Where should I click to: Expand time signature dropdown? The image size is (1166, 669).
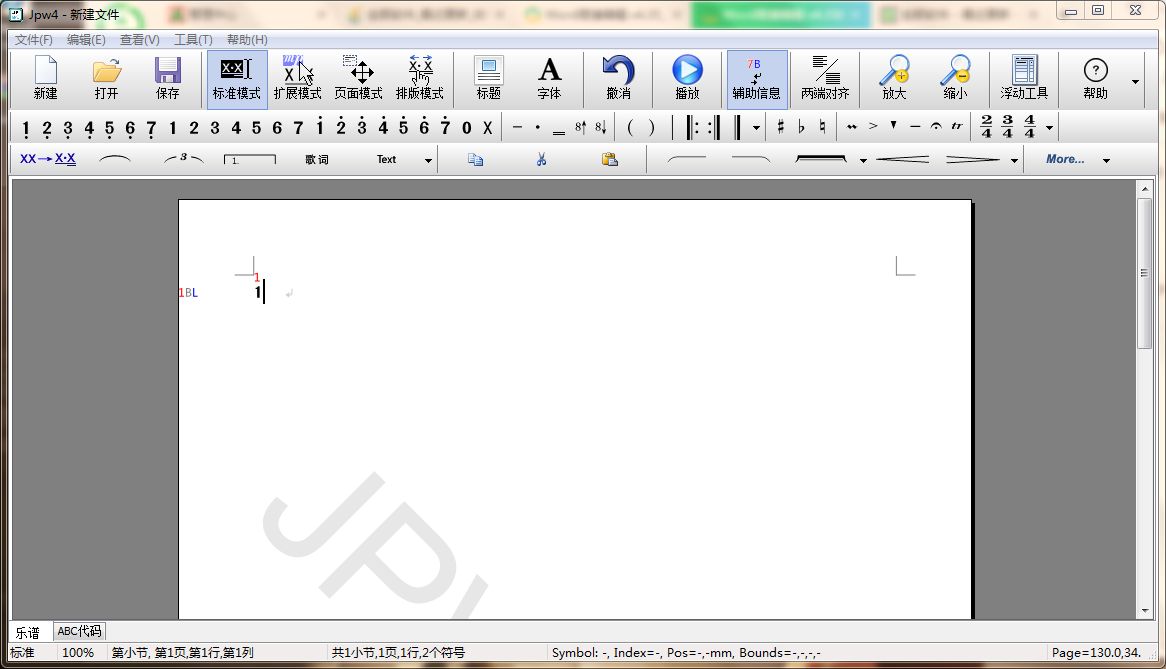pyautogui.click(x=1049, y=128)
